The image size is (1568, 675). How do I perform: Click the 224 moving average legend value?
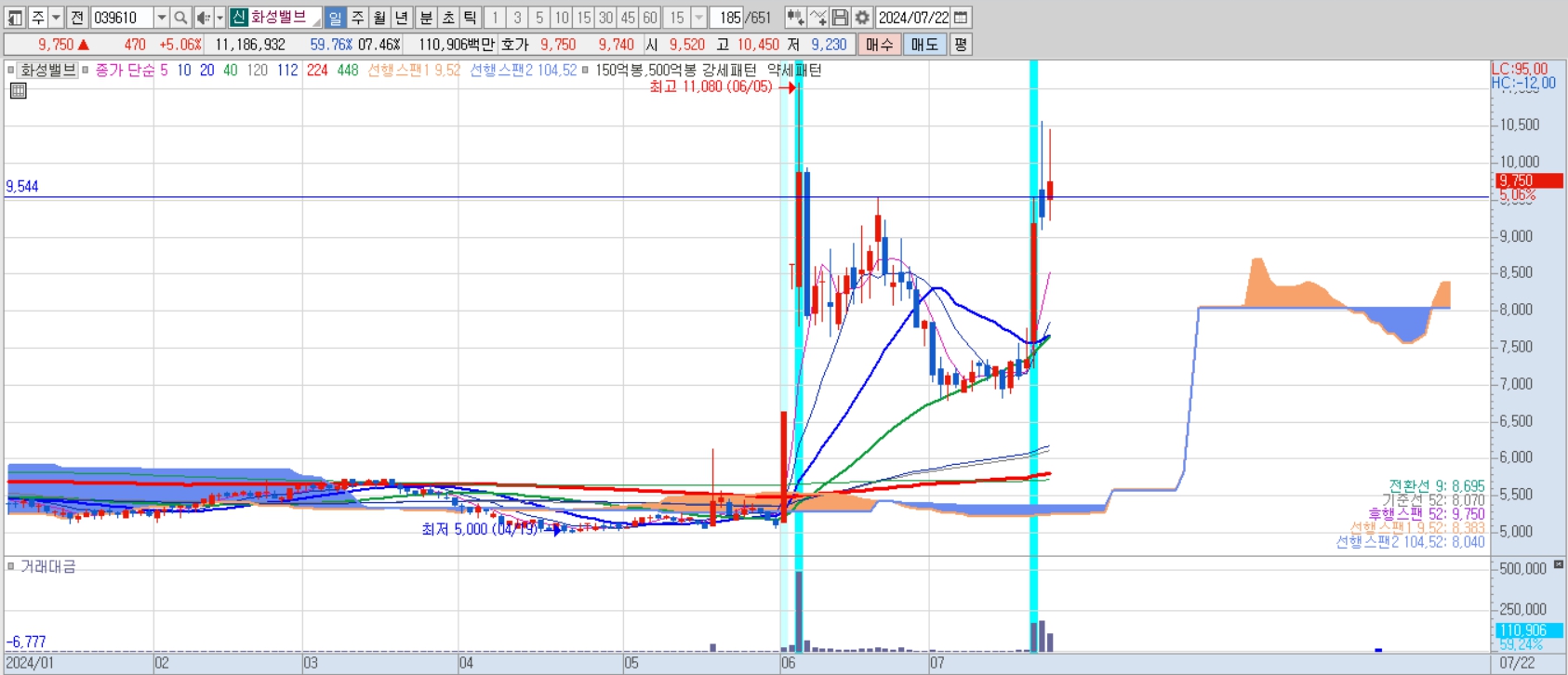tap(317, 70)
